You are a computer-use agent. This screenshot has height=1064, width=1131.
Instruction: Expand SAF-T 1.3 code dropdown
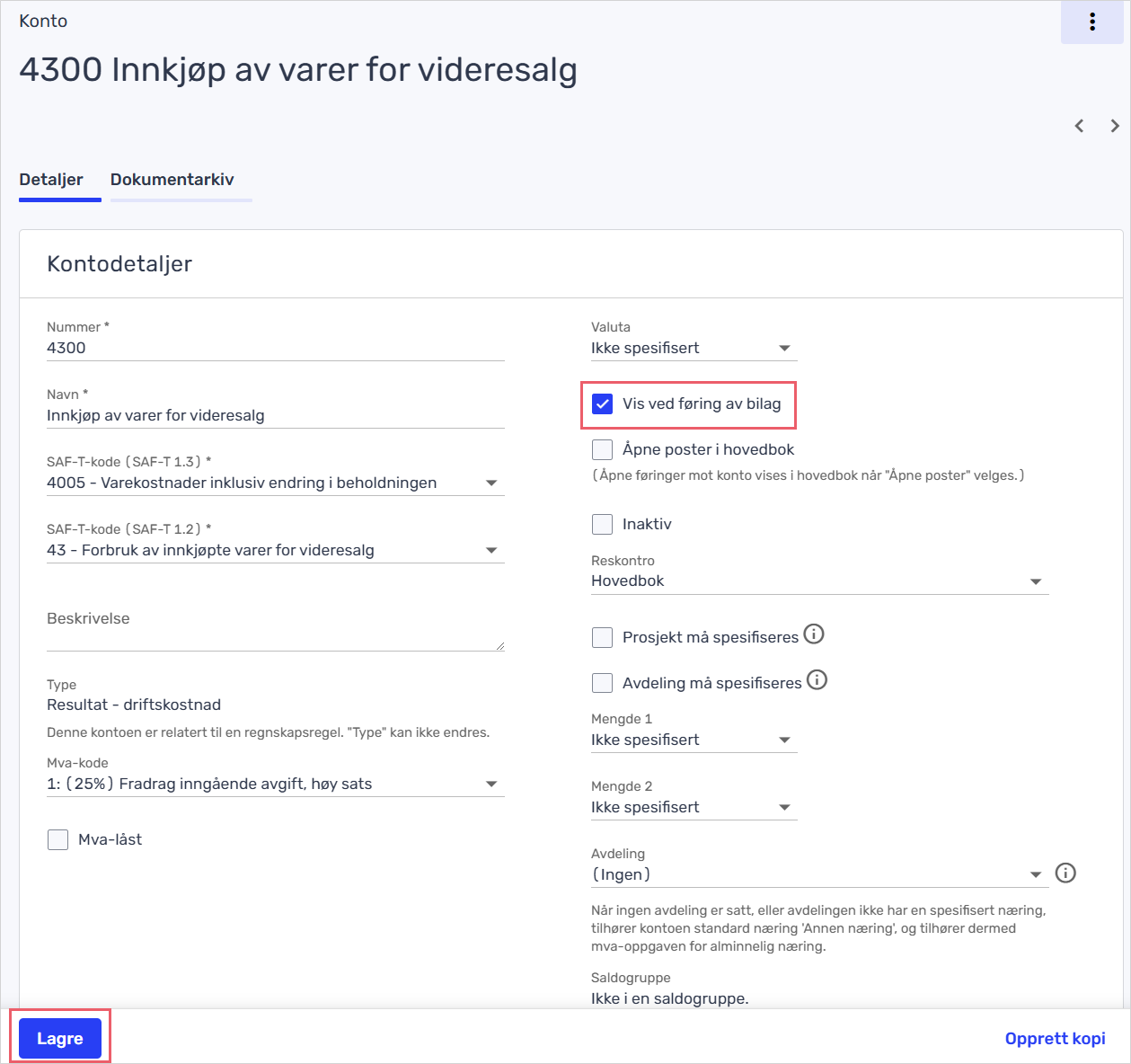coord(276,483)
